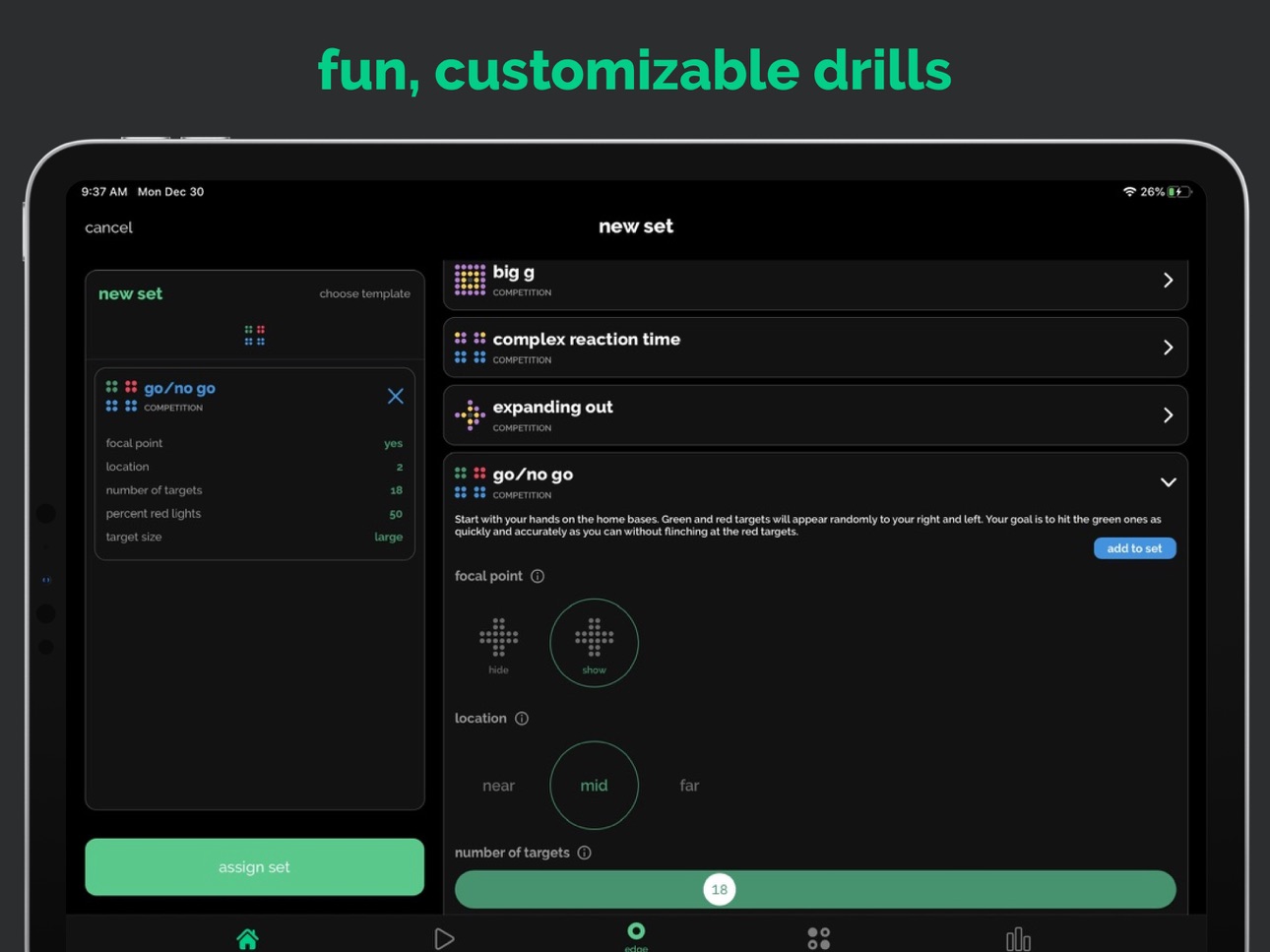
Task: Click the big g grid icon
Action: point(470,280)
